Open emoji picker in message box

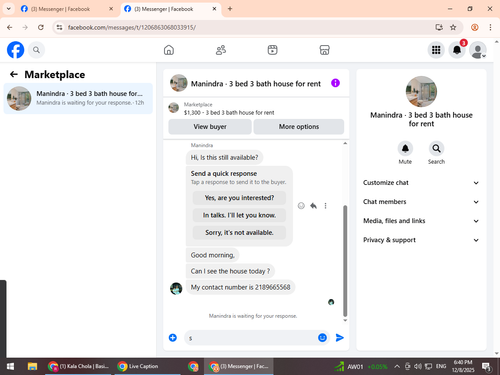(322, 338)
